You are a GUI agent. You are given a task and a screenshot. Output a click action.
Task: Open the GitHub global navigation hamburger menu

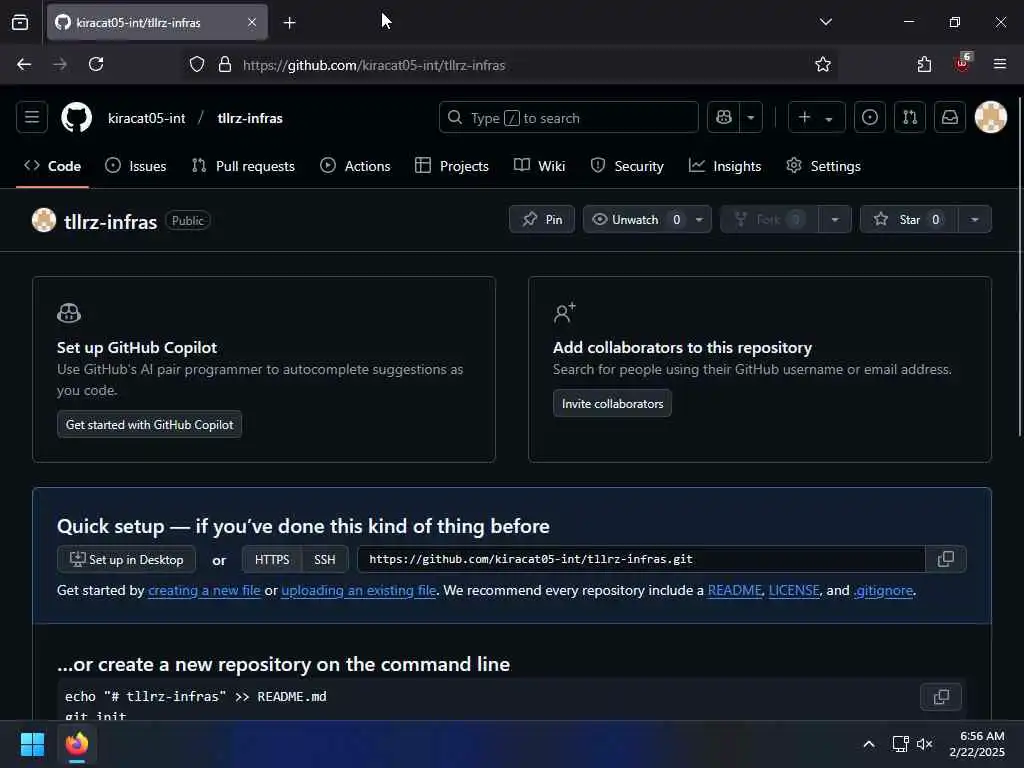click(x=31, y=118)
